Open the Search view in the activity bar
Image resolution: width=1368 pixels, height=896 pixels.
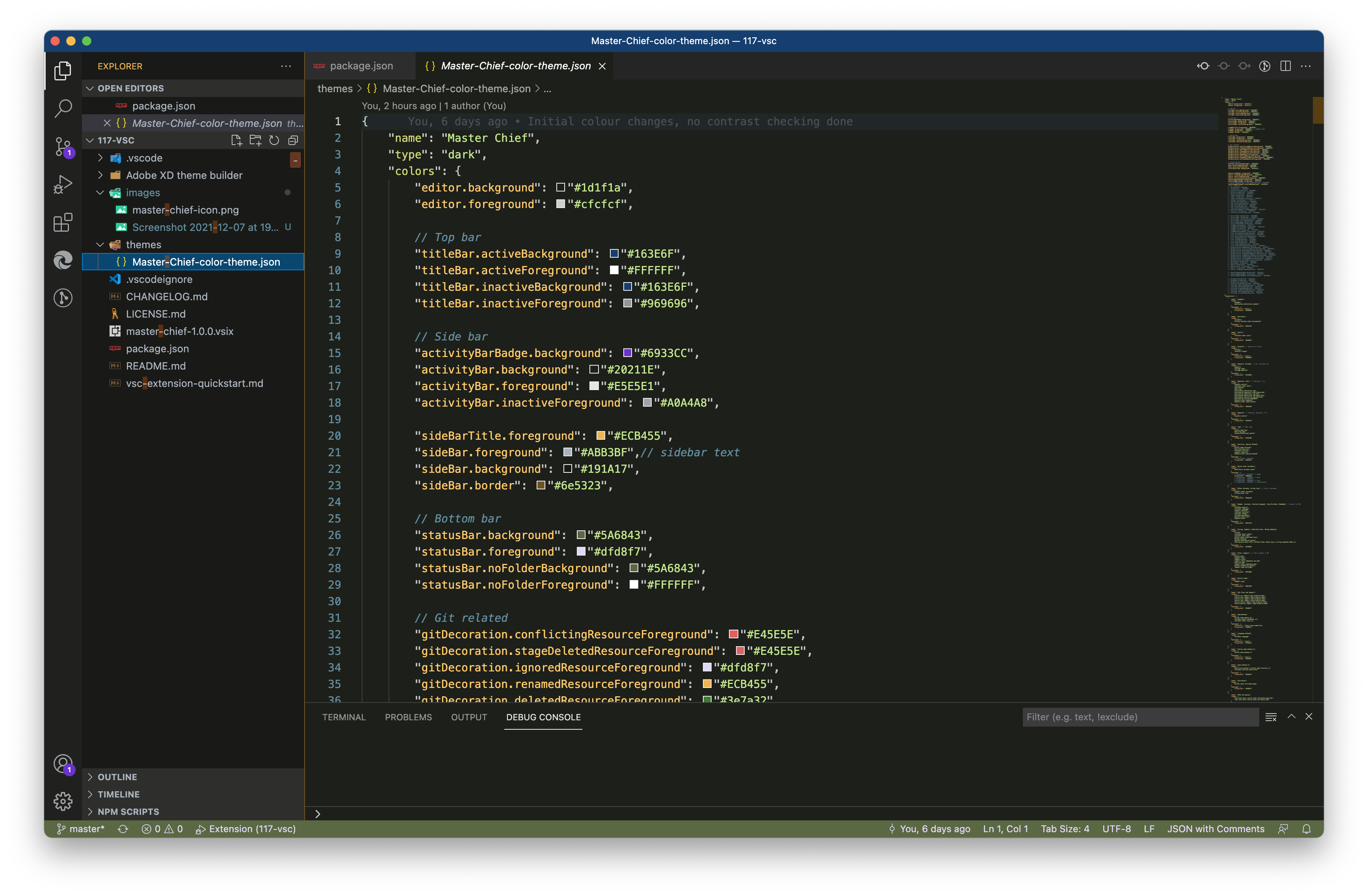click(x=63, y=108)
